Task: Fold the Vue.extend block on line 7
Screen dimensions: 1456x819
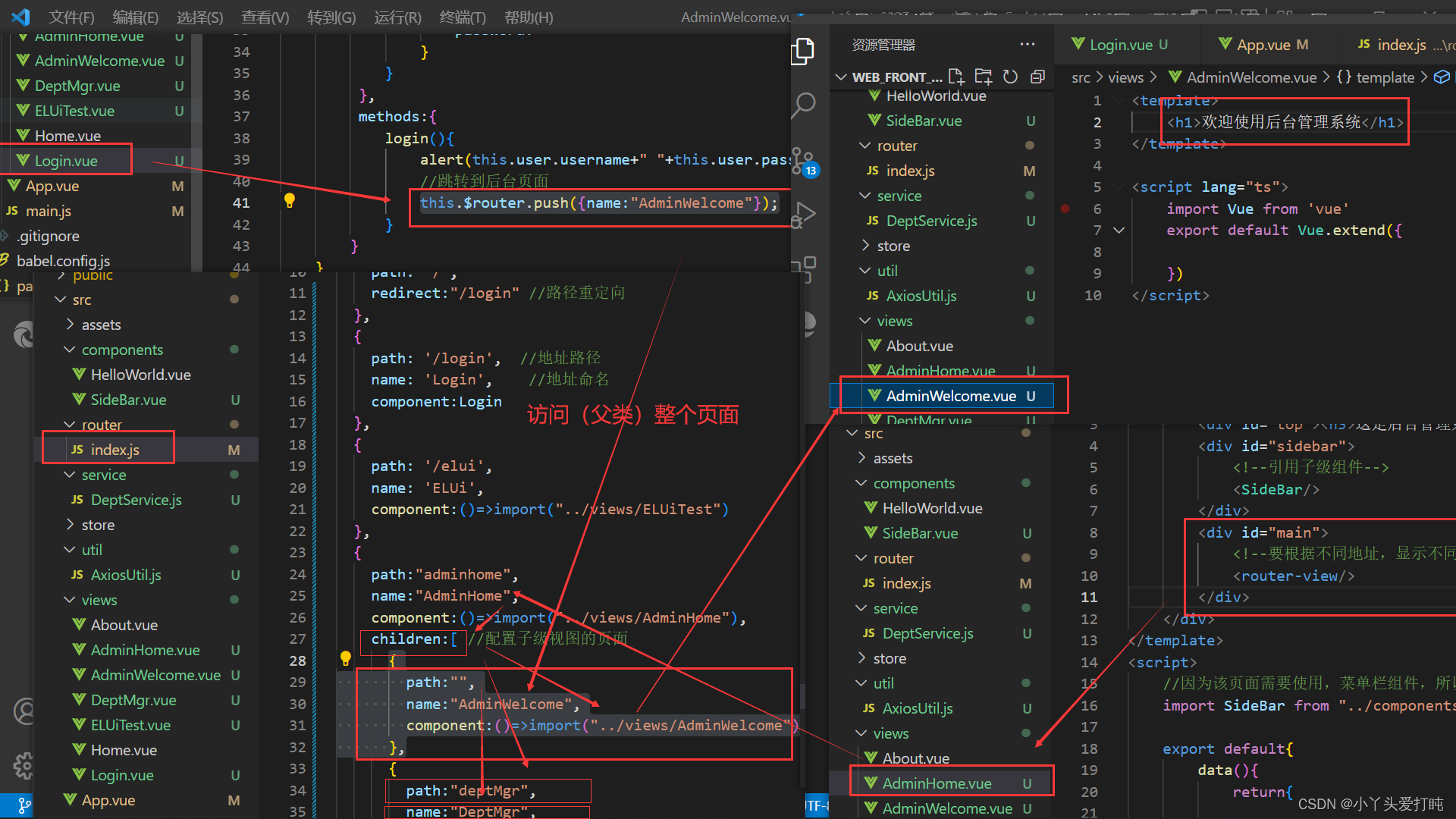Action: click(x=1119, y=230)
